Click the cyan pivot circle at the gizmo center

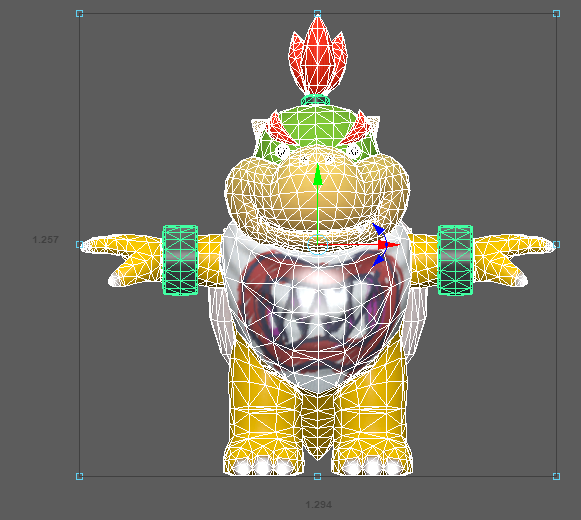click(318, 245)
